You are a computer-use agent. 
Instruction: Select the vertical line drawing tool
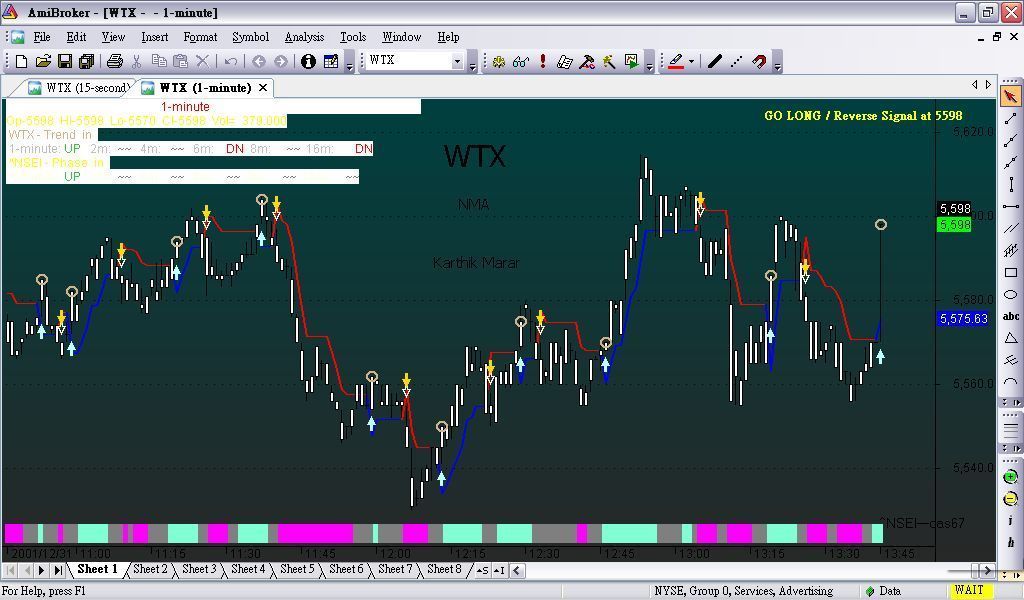[1010, 185]
